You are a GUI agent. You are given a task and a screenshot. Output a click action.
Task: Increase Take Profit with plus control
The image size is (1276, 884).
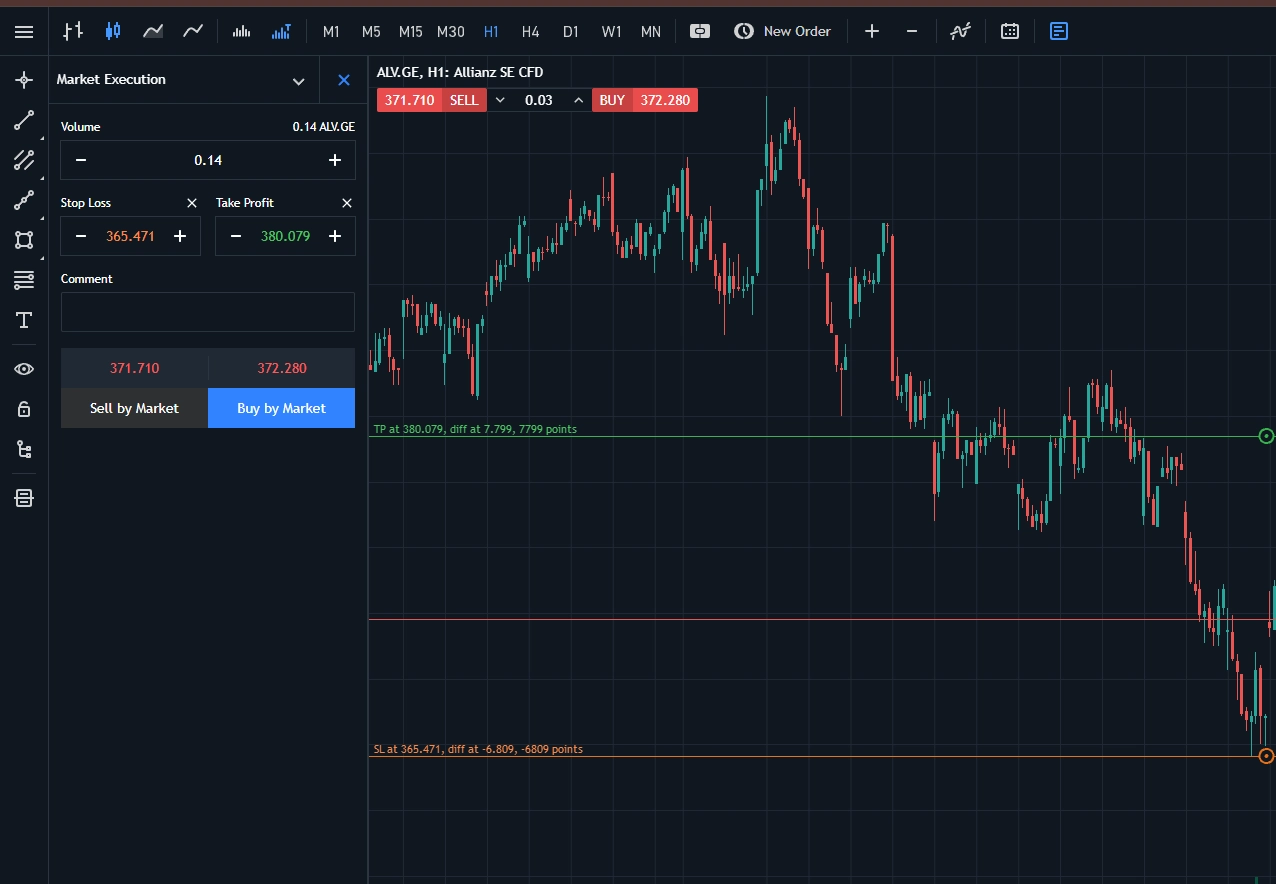point(335,236)
